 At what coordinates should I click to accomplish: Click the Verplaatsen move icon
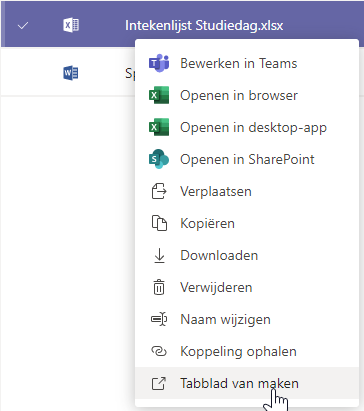[x=159, y=191]
